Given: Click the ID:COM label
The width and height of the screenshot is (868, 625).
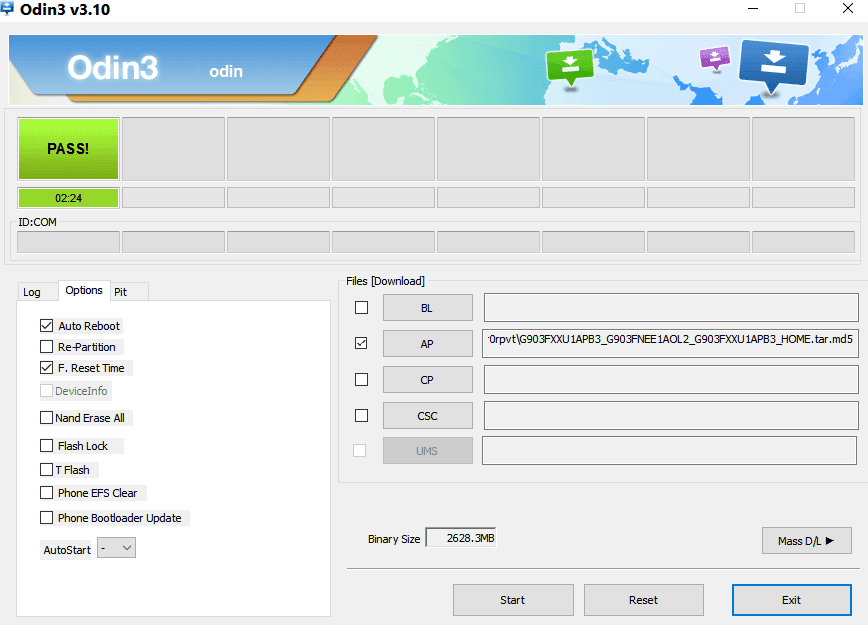Looking at the screenshot, I should point(38,222).
